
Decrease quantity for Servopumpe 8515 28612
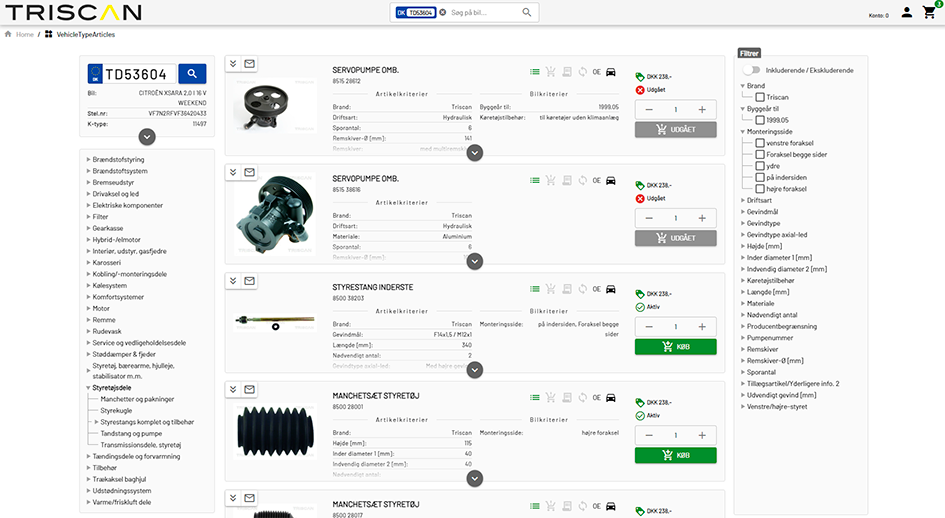[x=649, y=110]
